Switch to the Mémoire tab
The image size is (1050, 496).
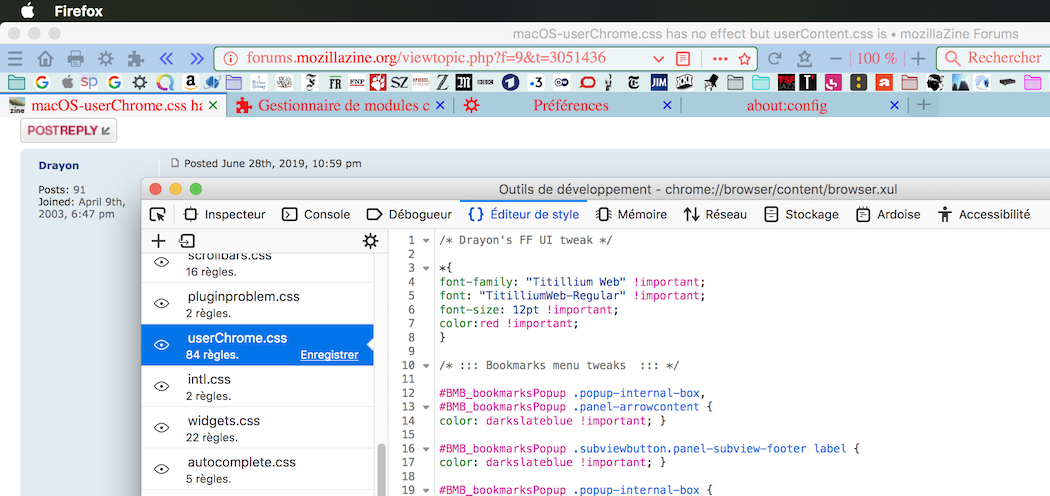tap(631, 214)
